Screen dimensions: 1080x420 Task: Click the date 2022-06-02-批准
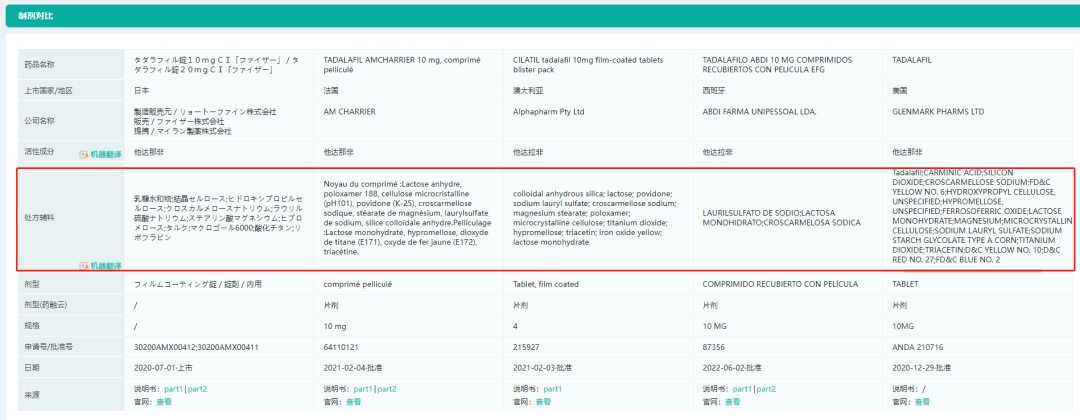tap(732, 368)
